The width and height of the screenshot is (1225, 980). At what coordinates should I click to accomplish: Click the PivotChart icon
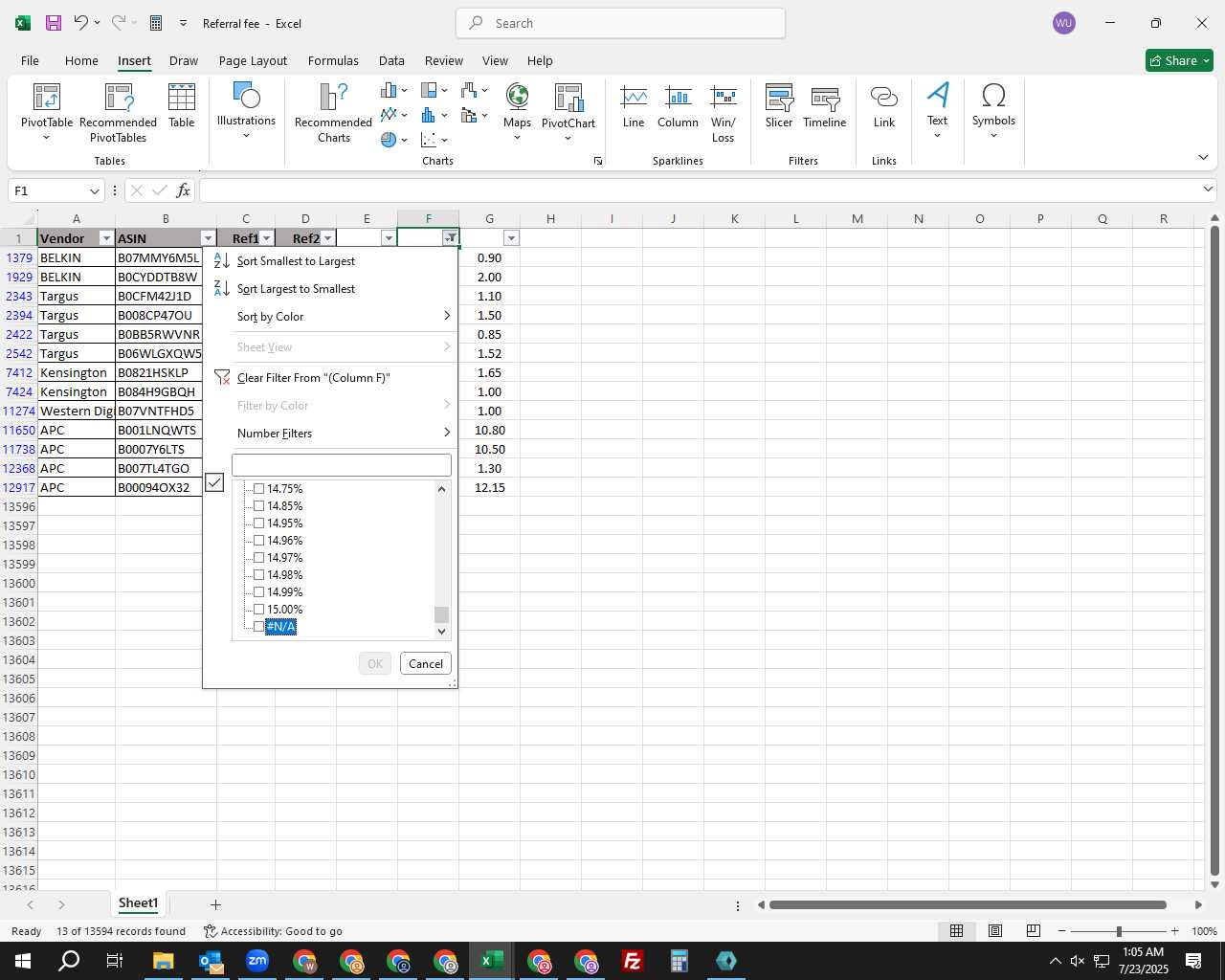tap(568, 98)
